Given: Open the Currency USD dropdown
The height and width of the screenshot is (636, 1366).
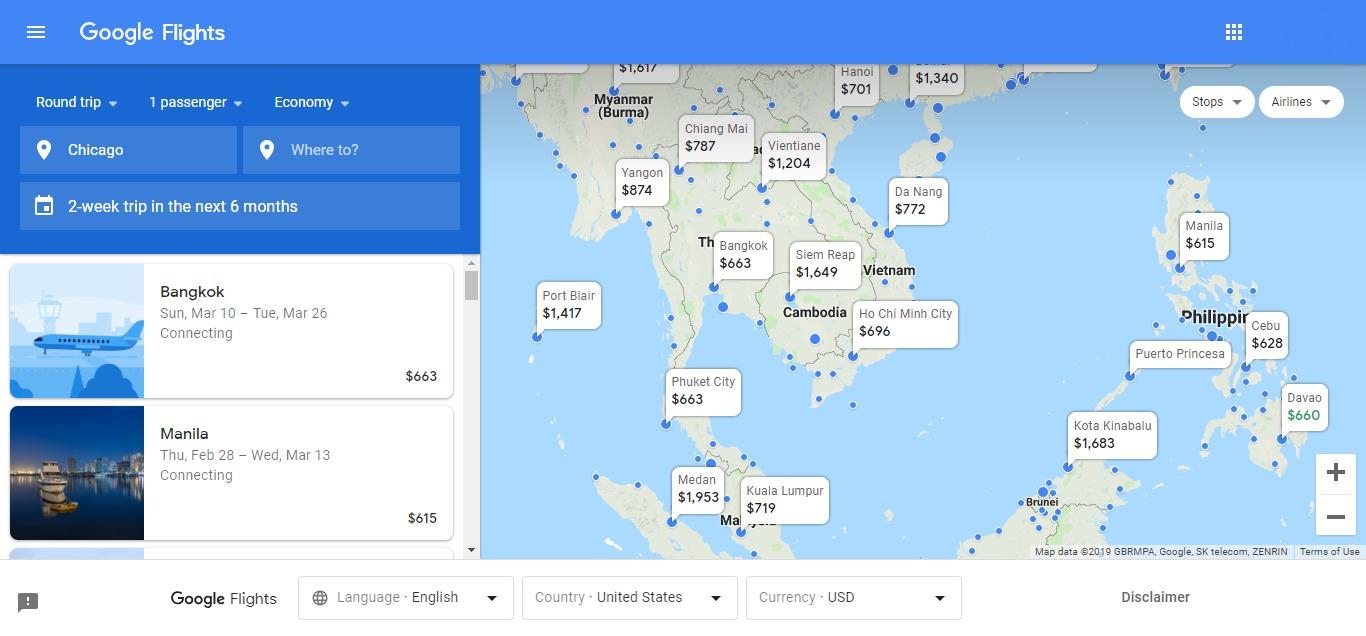Looking at the screenshot, I should coord(854,598).
